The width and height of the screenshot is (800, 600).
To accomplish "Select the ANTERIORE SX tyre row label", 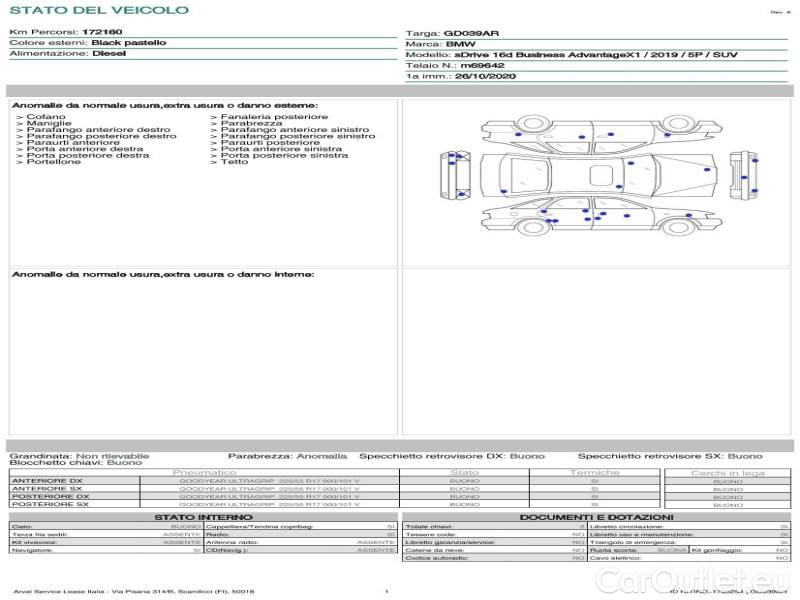I will (47, 489).
